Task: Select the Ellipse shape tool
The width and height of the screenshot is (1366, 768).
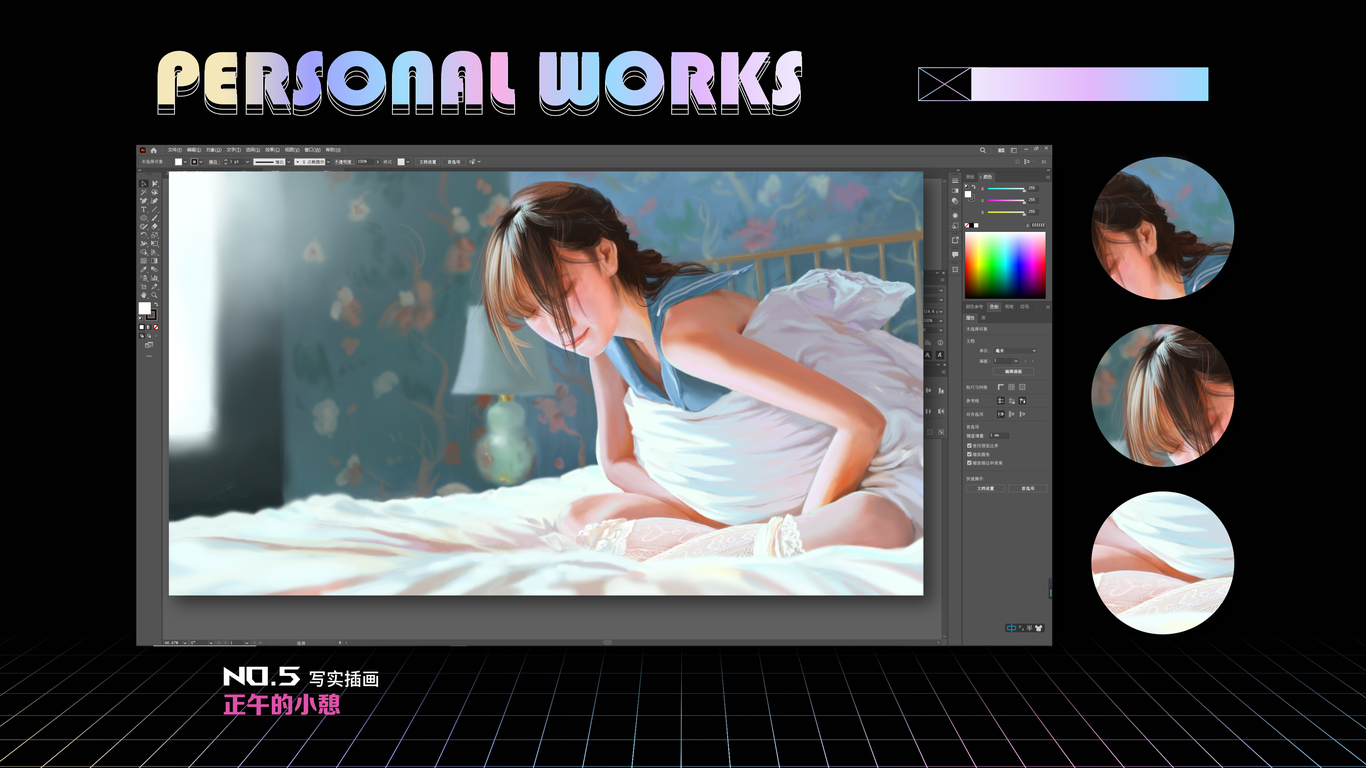Action: coord(144,218)
